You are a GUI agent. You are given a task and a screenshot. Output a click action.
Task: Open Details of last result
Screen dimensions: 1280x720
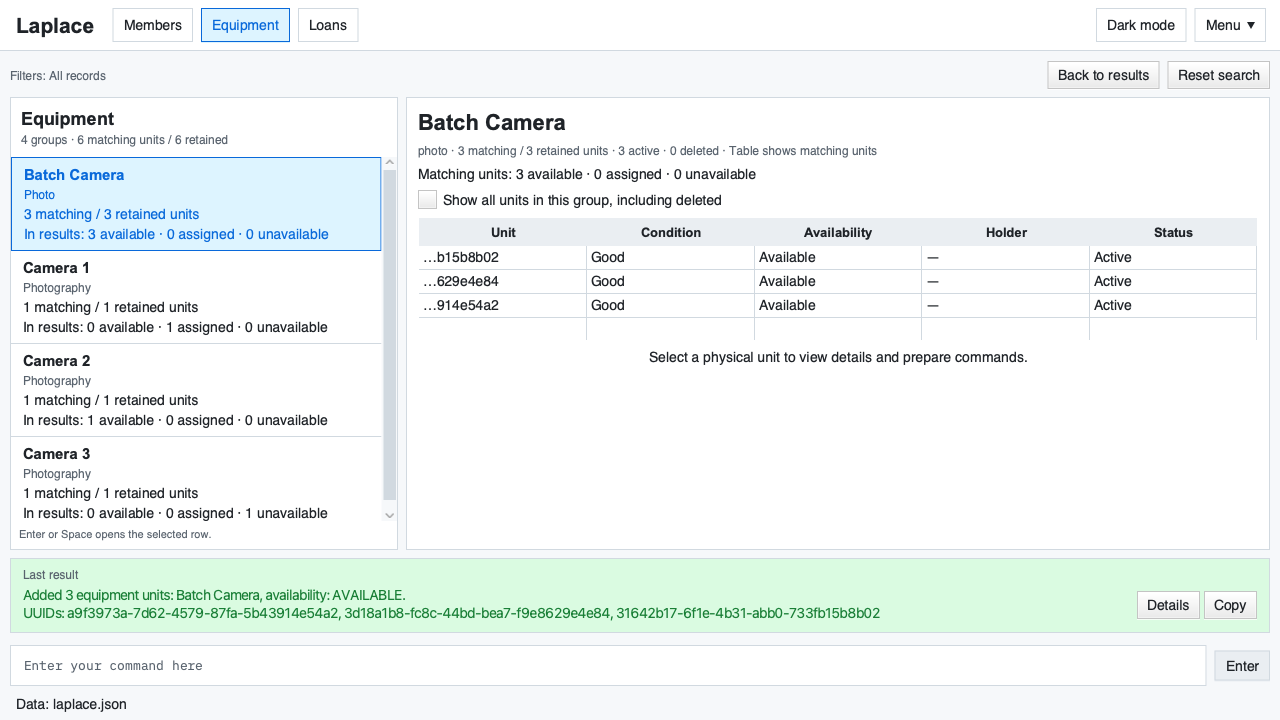(1168, 605)
